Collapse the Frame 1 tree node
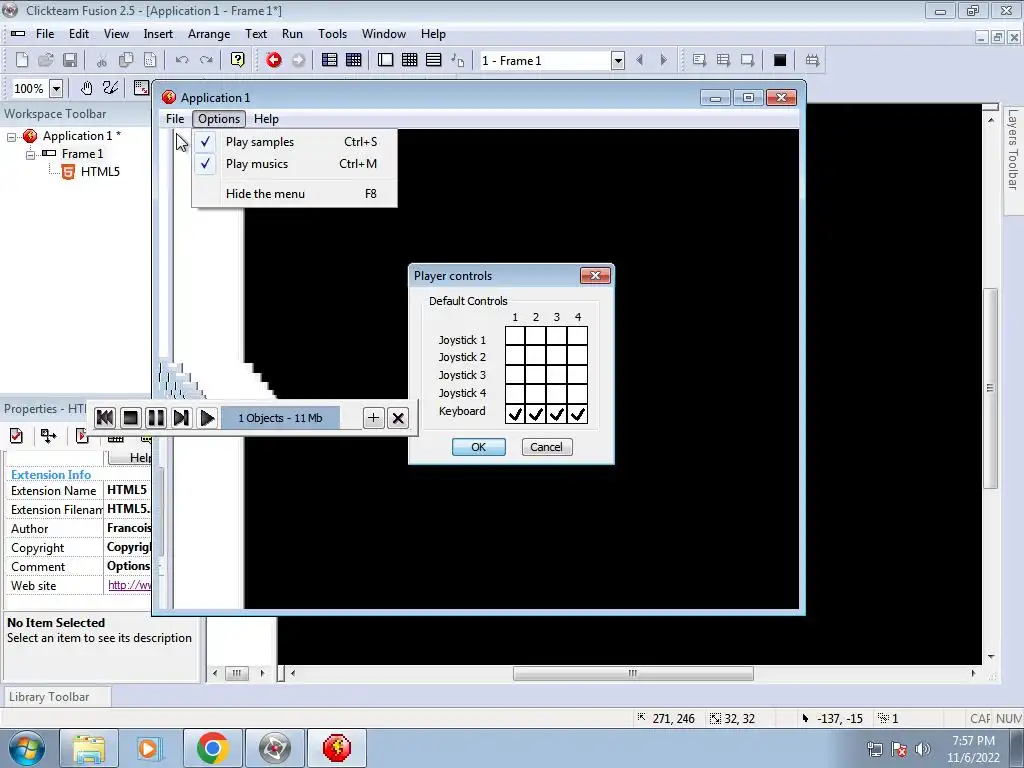1024x768 pixels. point(30,155)
